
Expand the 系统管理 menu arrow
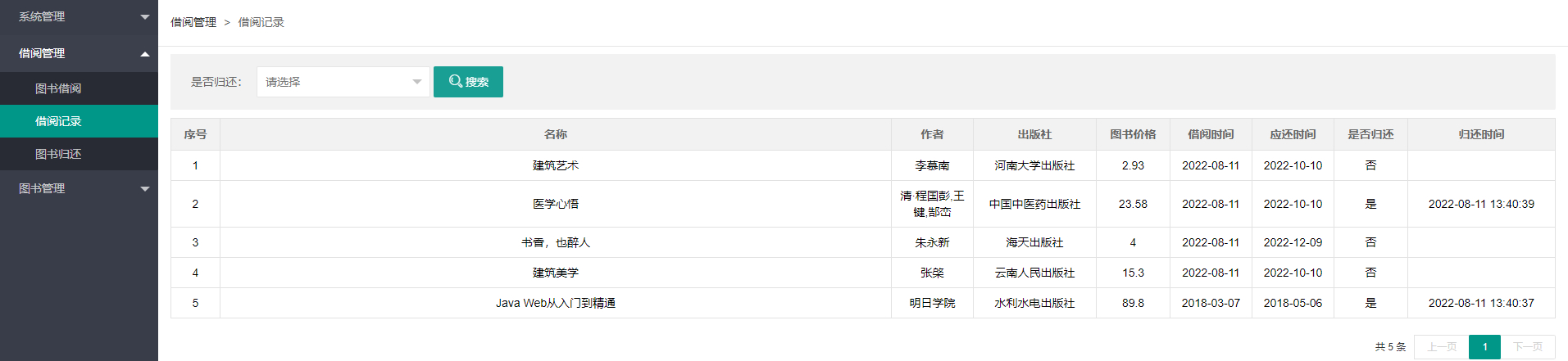[145, 17]
